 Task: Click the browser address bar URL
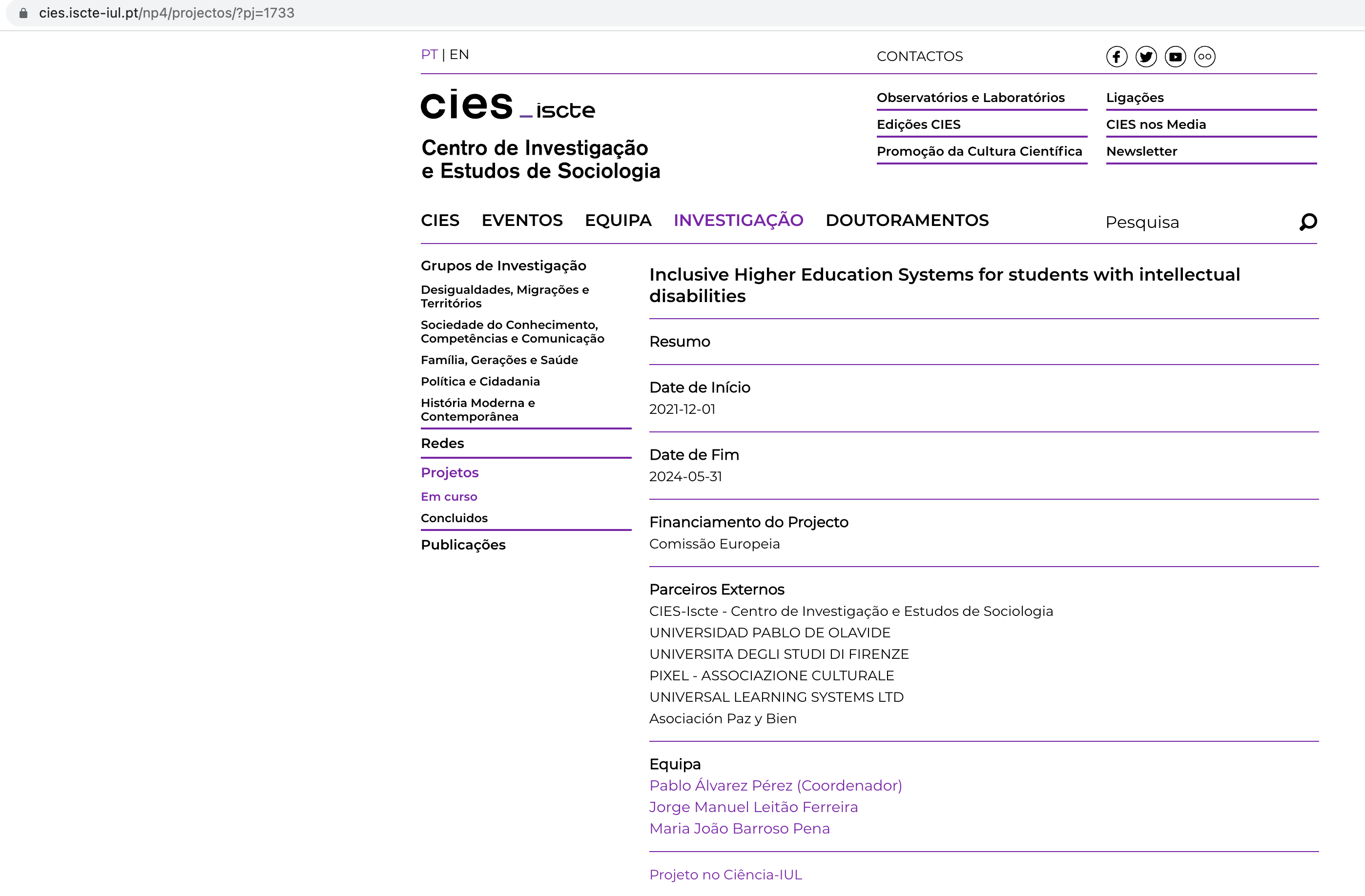[166, 13]
